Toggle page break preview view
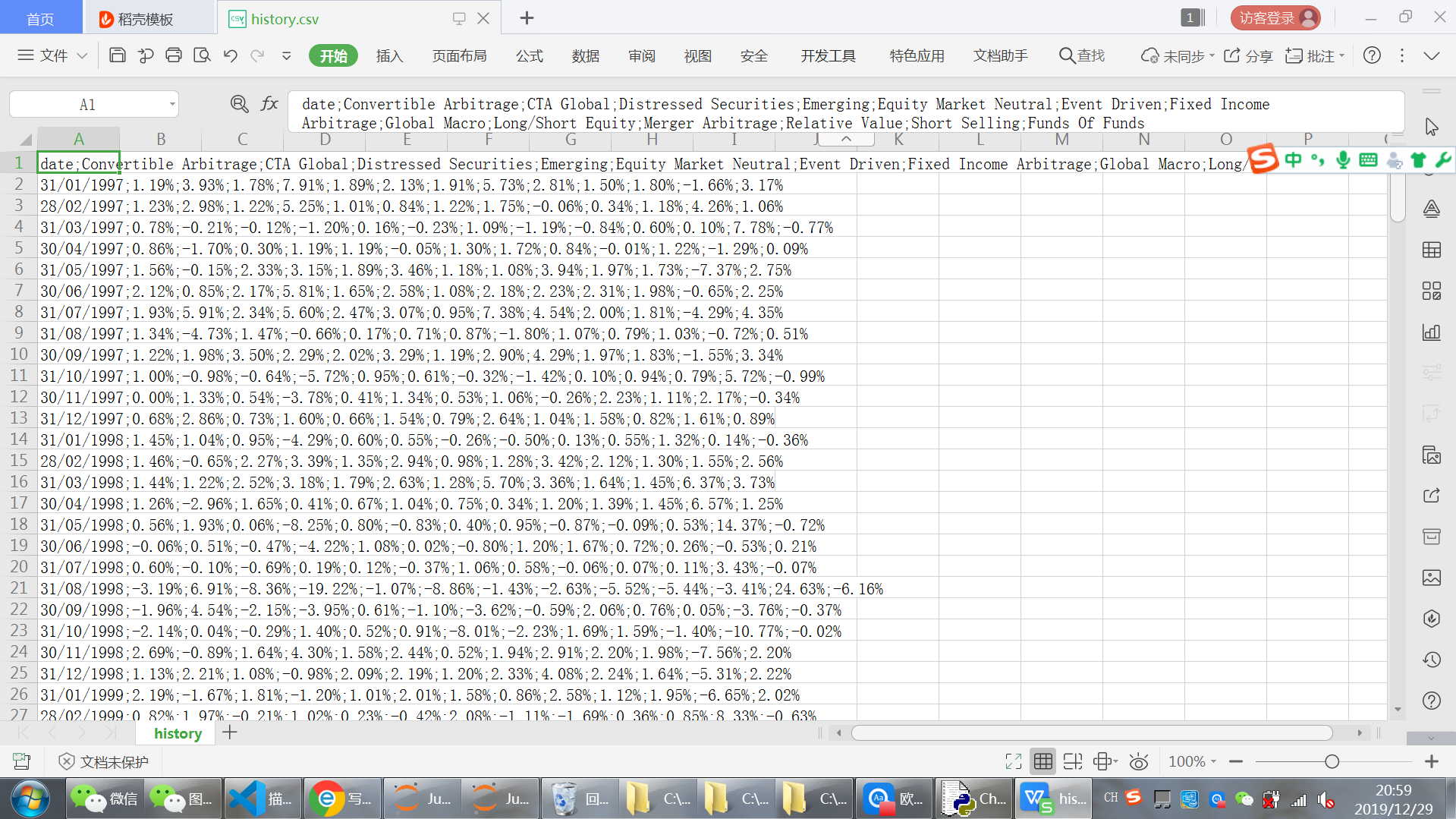The width and height of the screenshot is (1456, 819). pyautogui.click(x=1073, y=761)
